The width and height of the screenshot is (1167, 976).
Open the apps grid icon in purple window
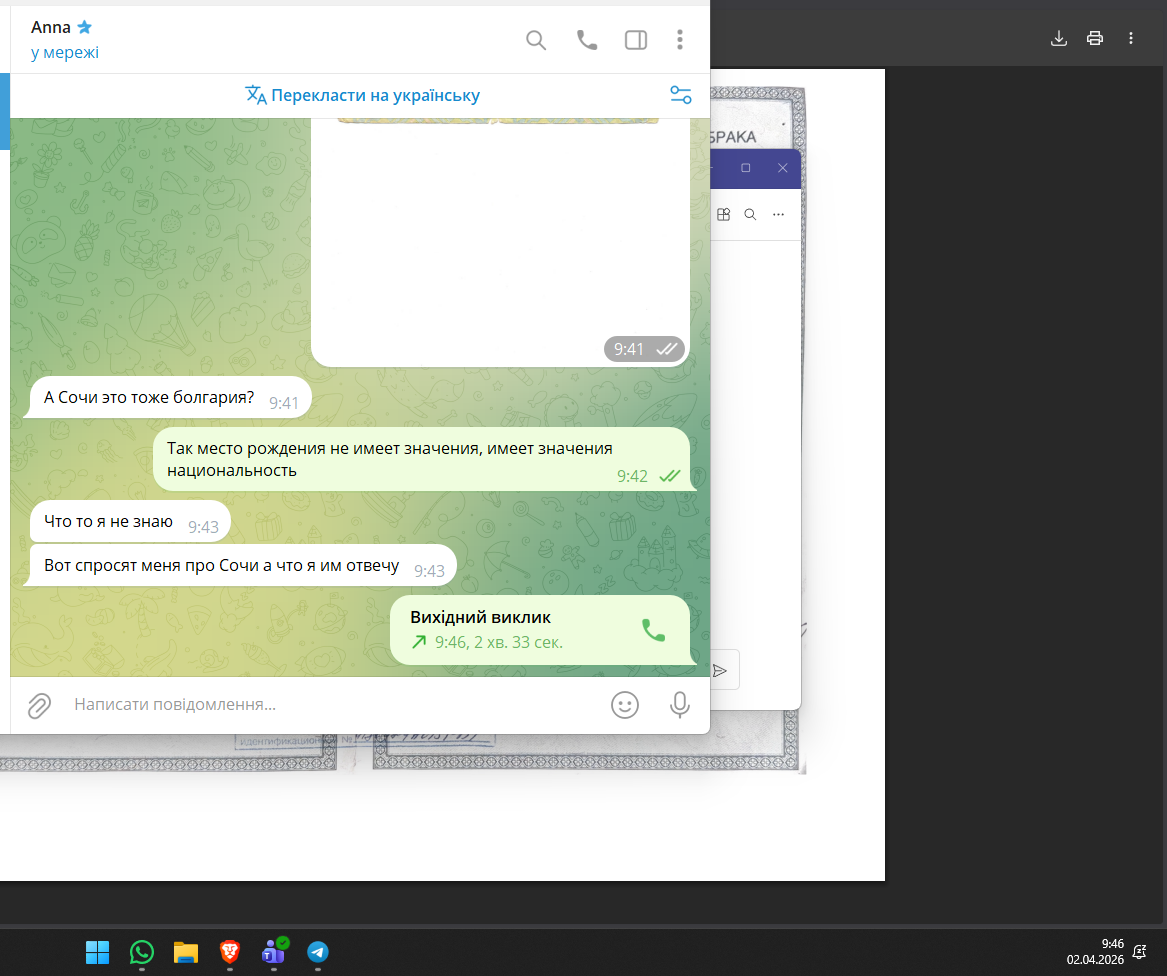(723, 215)
